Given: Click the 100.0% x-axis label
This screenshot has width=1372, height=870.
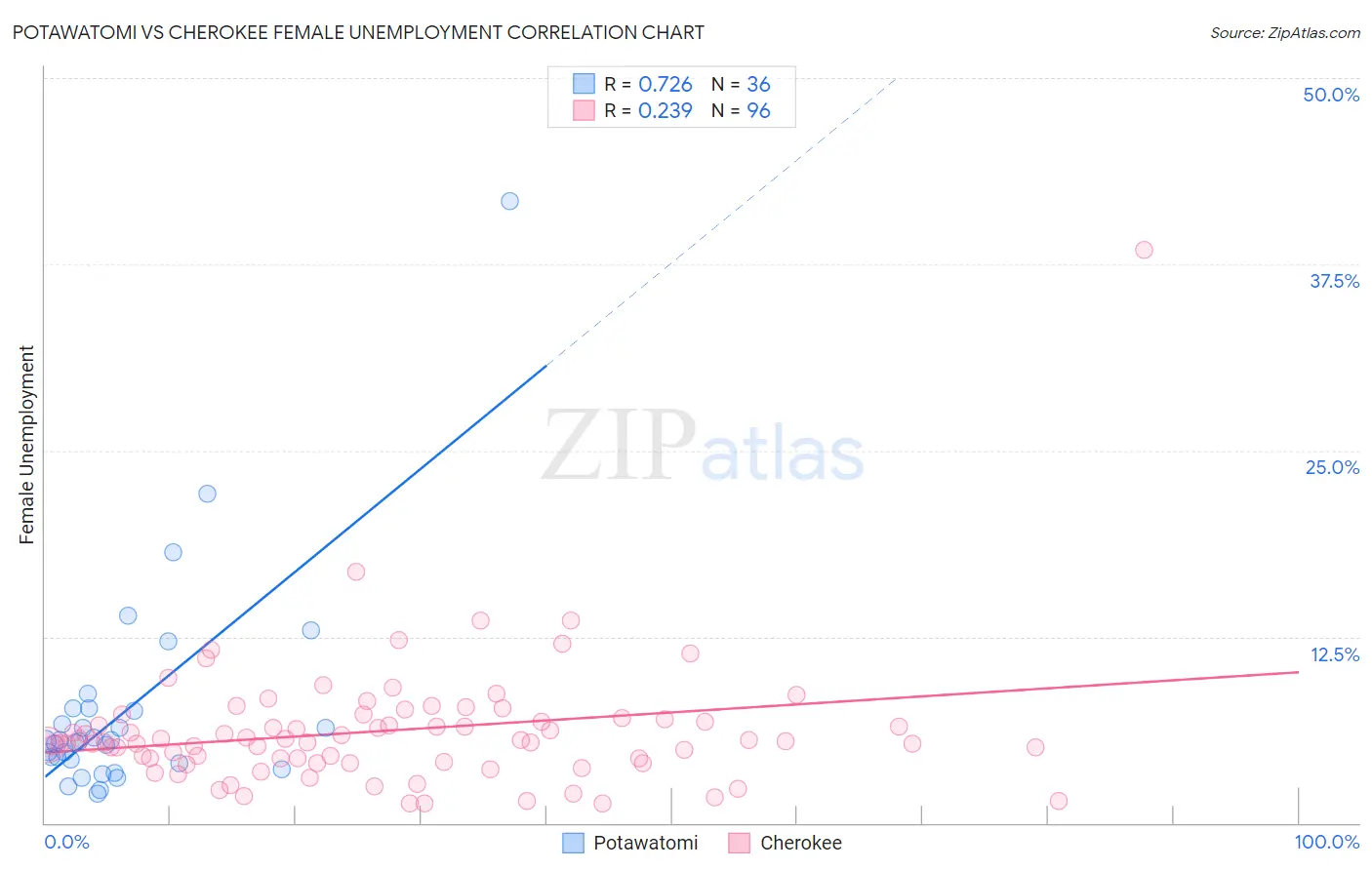Looking at the screenshot, I should pos(1327,842).
